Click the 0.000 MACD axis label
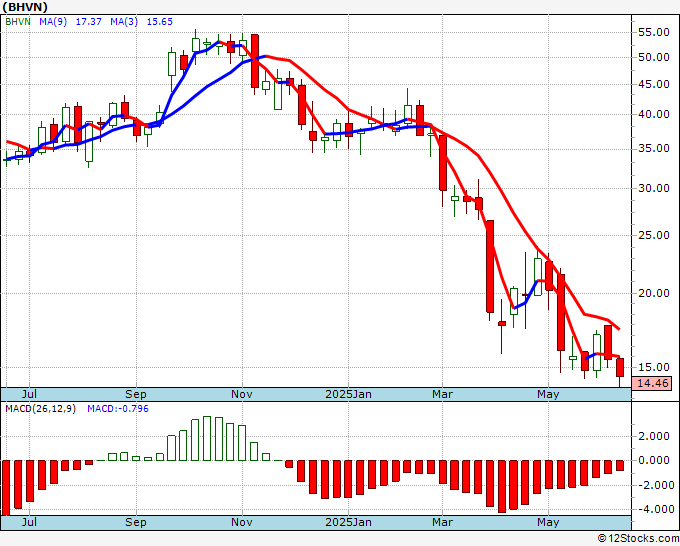680x546 pixels. click(x=654, y=461)
